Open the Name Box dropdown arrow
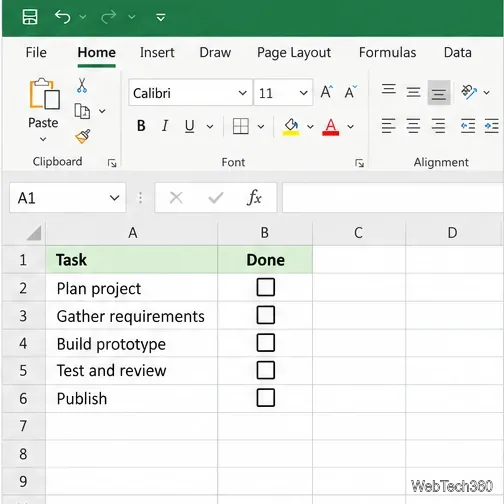 [x=114, y=198]
